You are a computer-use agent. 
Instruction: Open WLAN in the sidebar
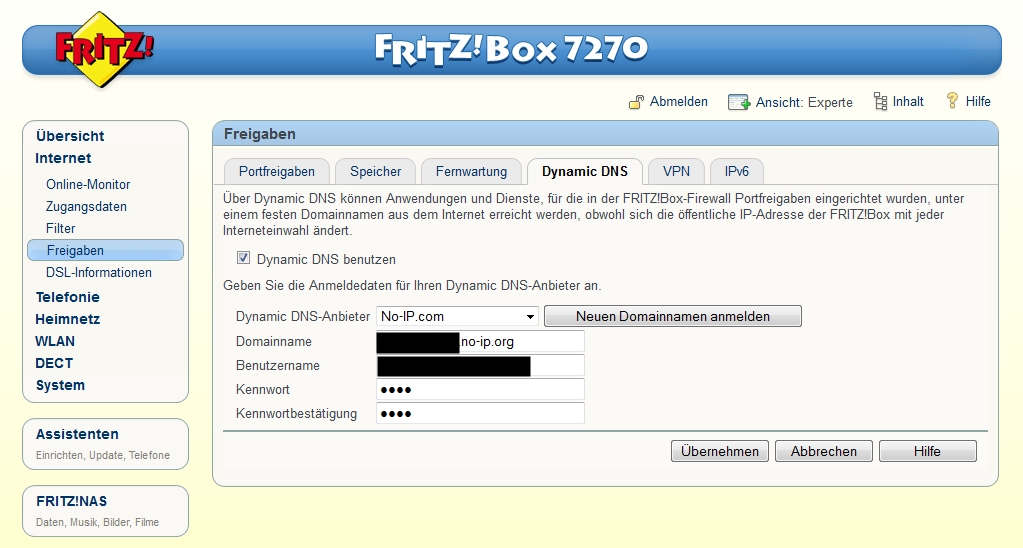55,342
